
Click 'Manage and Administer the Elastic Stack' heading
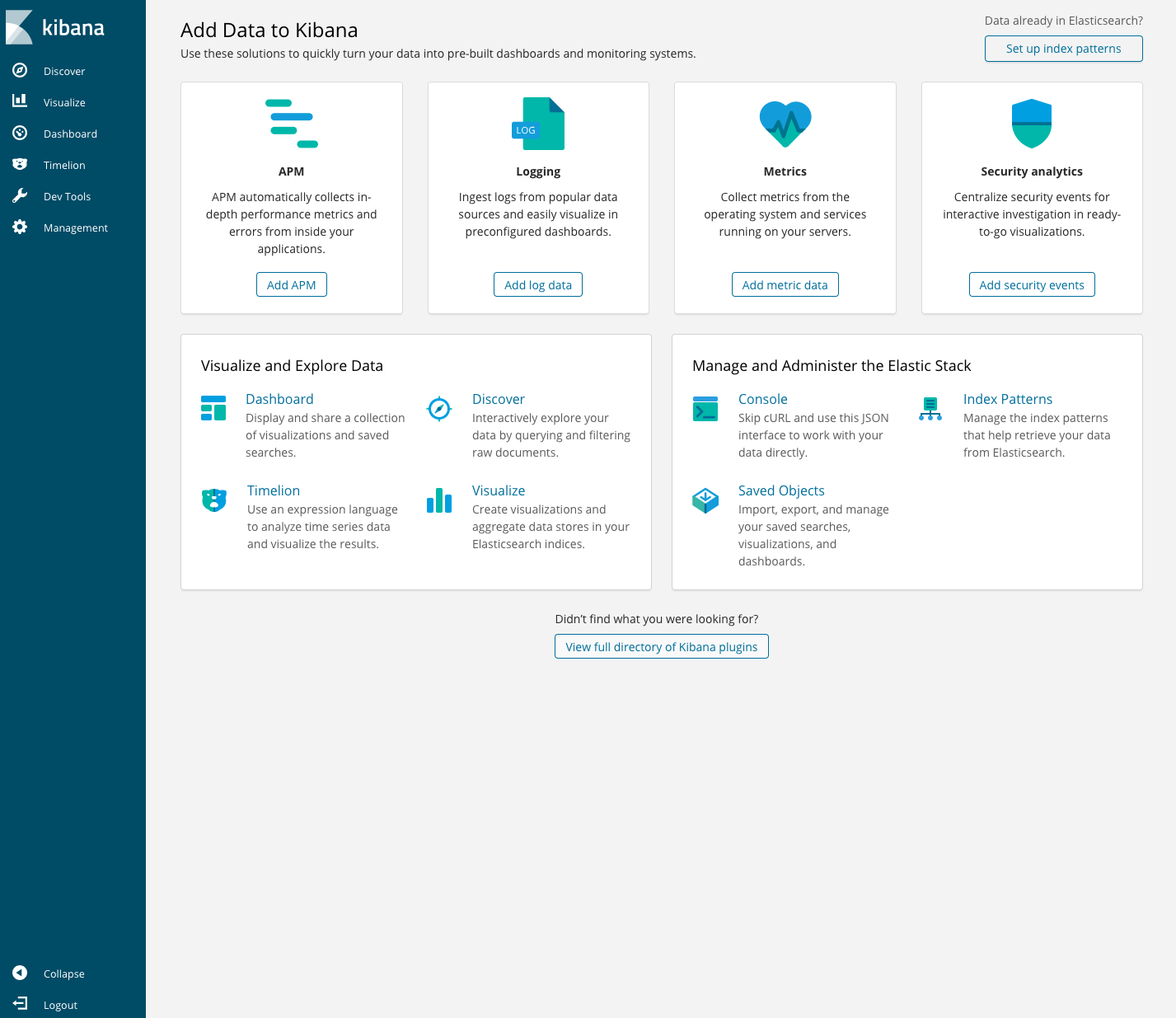coord(832,366)
